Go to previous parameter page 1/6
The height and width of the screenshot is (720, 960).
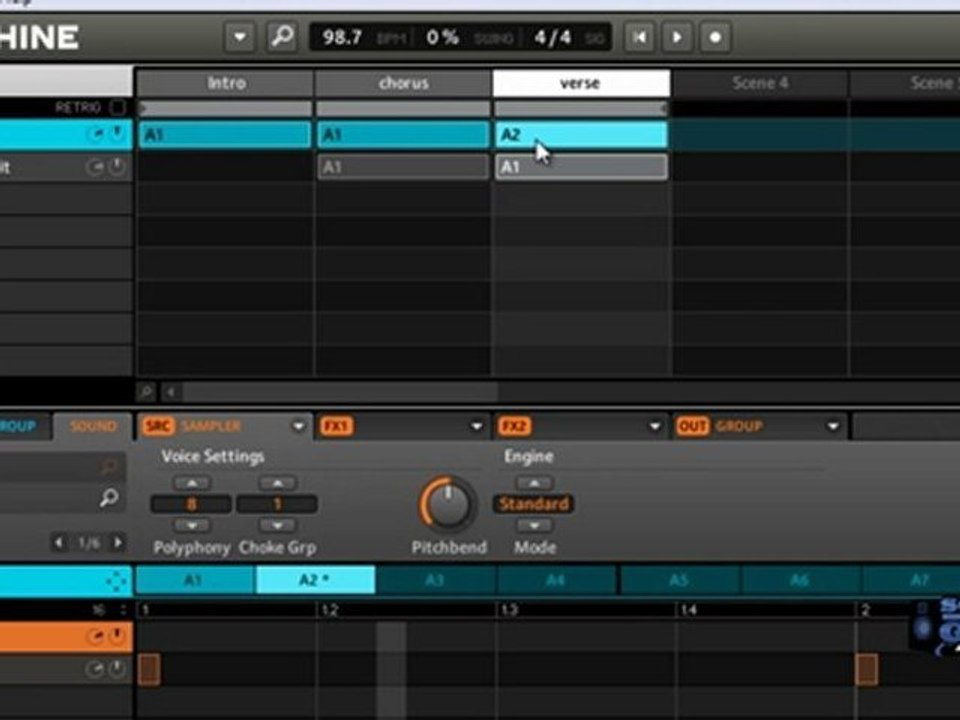pyautogui.click(x=59, y=542)
